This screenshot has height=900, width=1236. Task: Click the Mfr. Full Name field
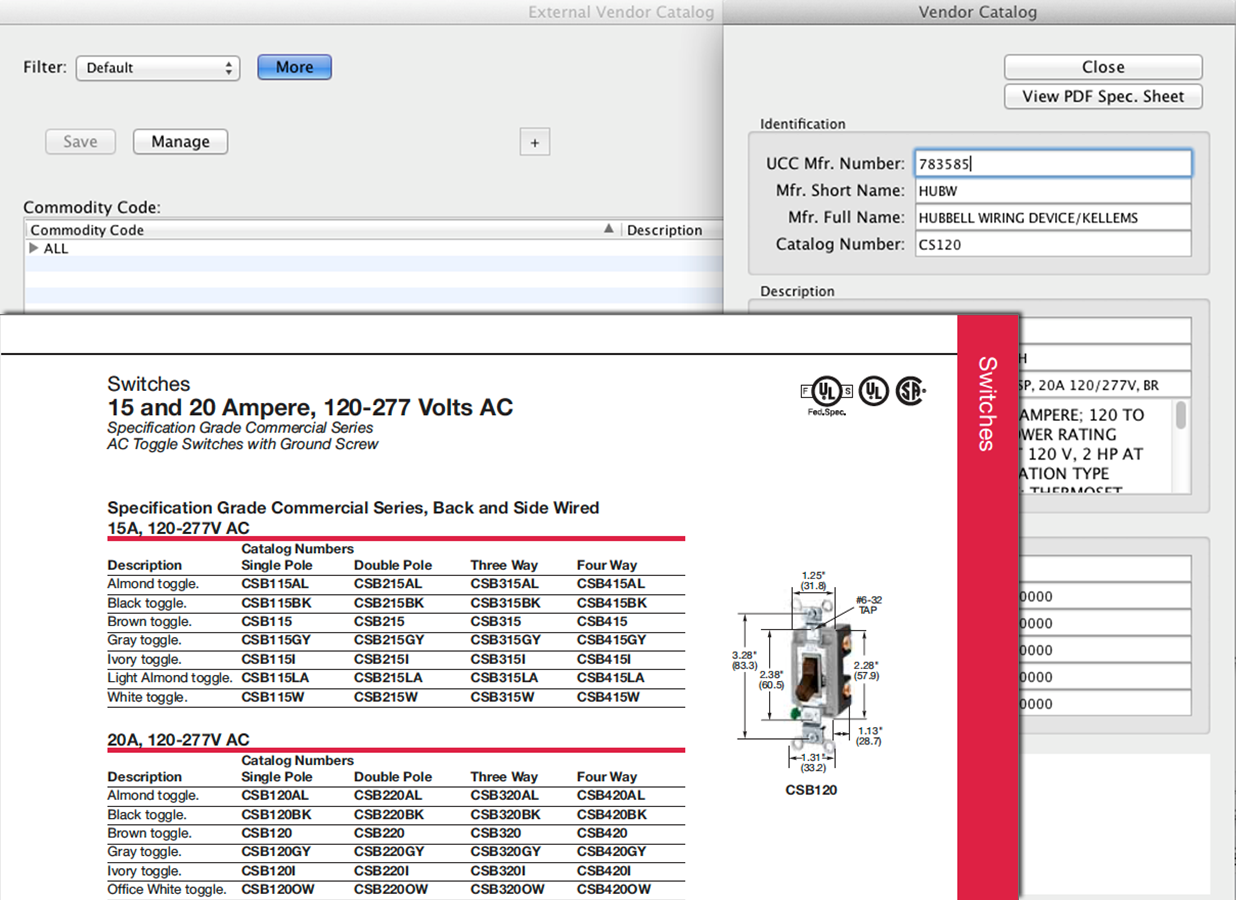pyautogui.click(x=1052, y=217)
